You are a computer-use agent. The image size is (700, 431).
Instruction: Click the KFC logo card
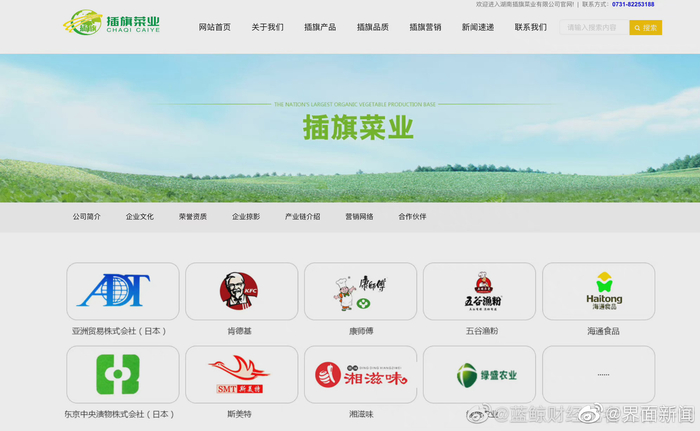[x=242, y=291]
